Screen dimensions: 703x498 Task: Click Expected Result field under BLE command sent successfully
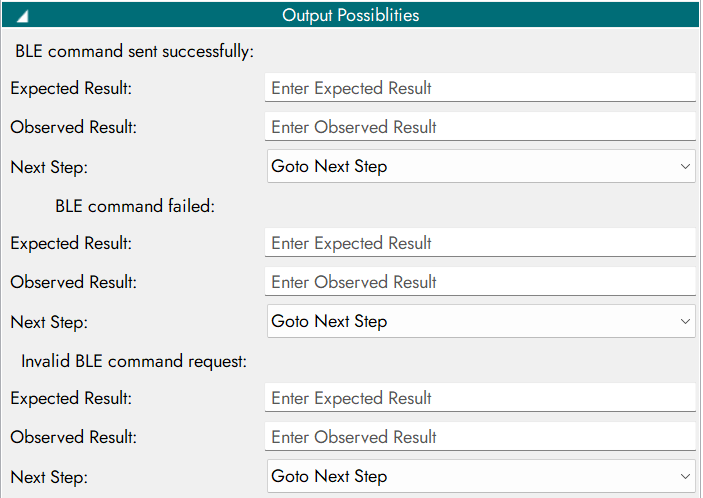click(480, 88)
